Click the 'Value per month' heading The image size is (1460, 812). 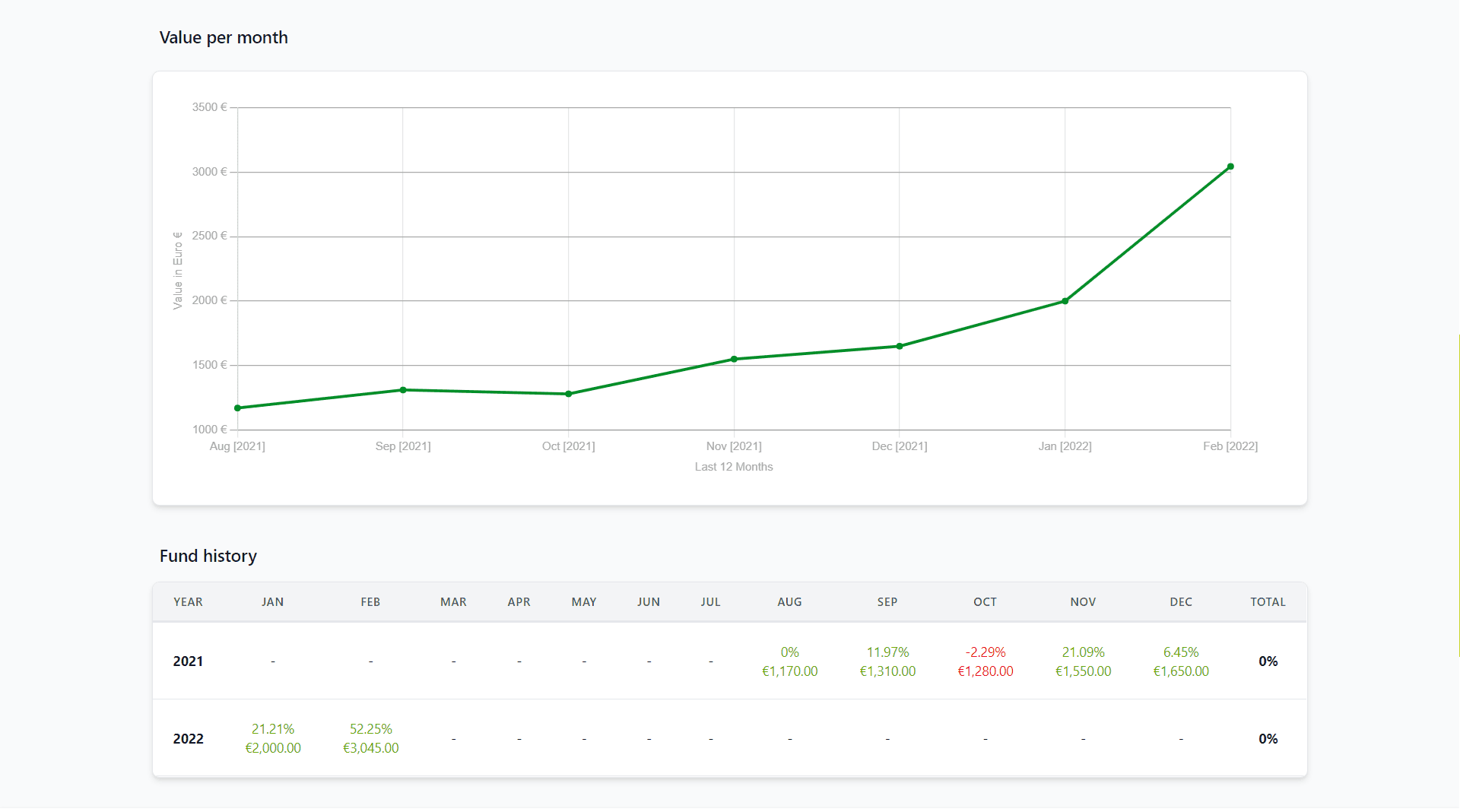pos(224,37)
